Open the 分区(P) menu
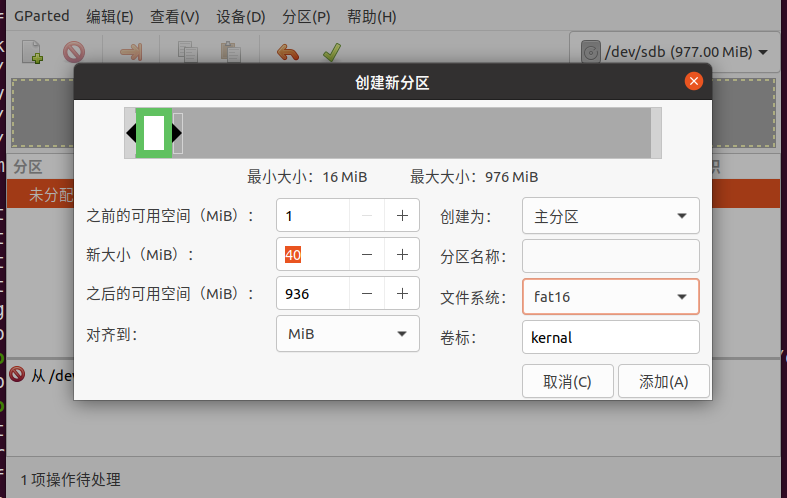This screenshot has width=787, height=498. [x=306, y=16]
